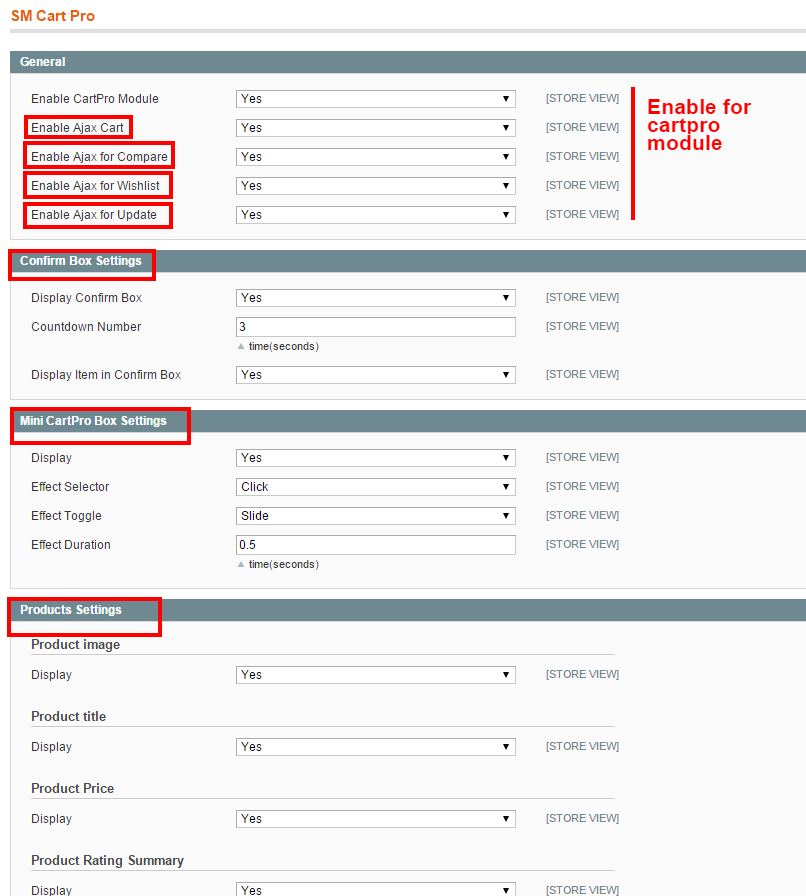Collapse the Confirm Box Settings section header
The width and height of the screenshot is (806, 896).
point(408,261)
